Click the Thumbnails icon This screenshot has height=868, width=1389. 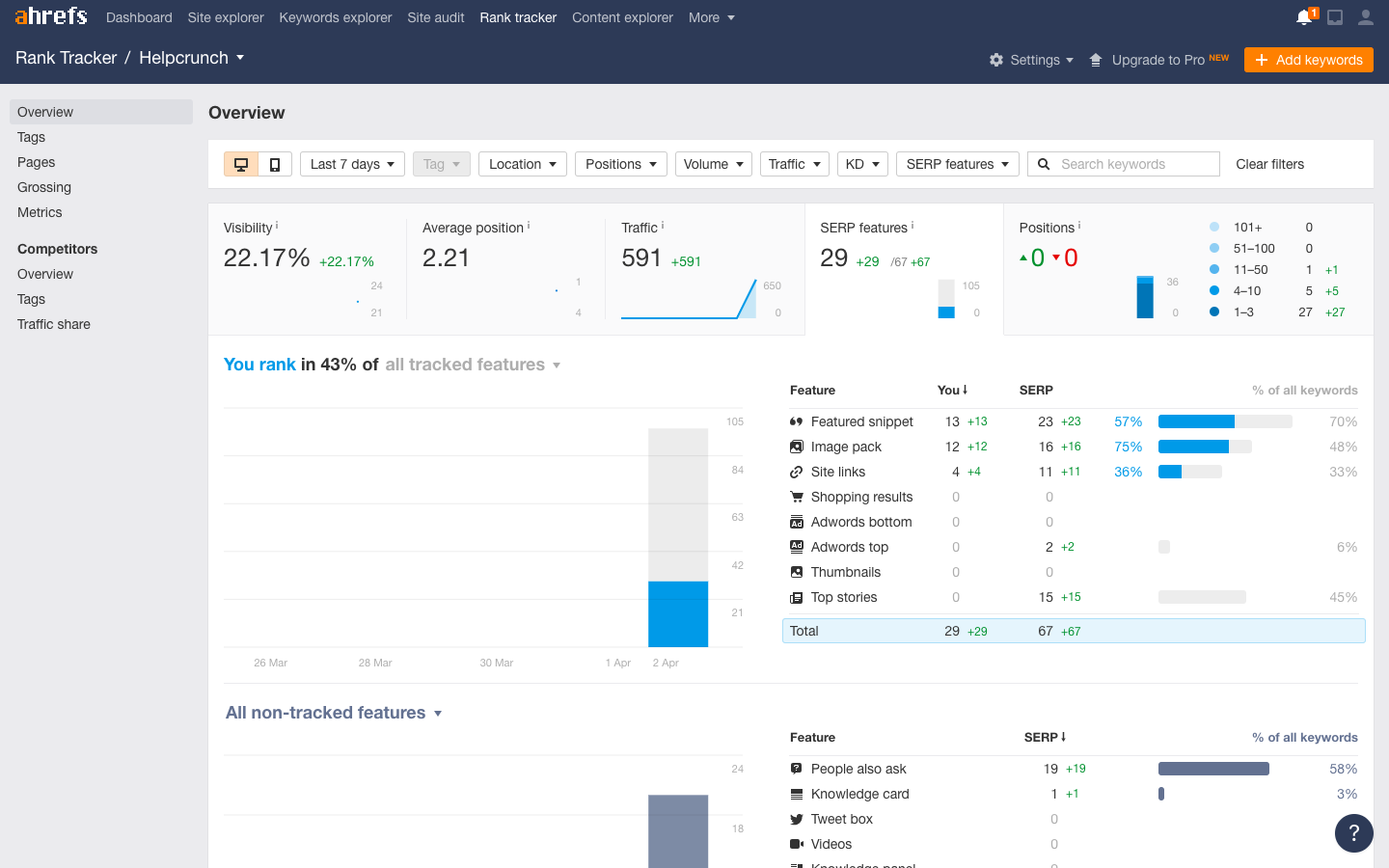coord(796,572)
